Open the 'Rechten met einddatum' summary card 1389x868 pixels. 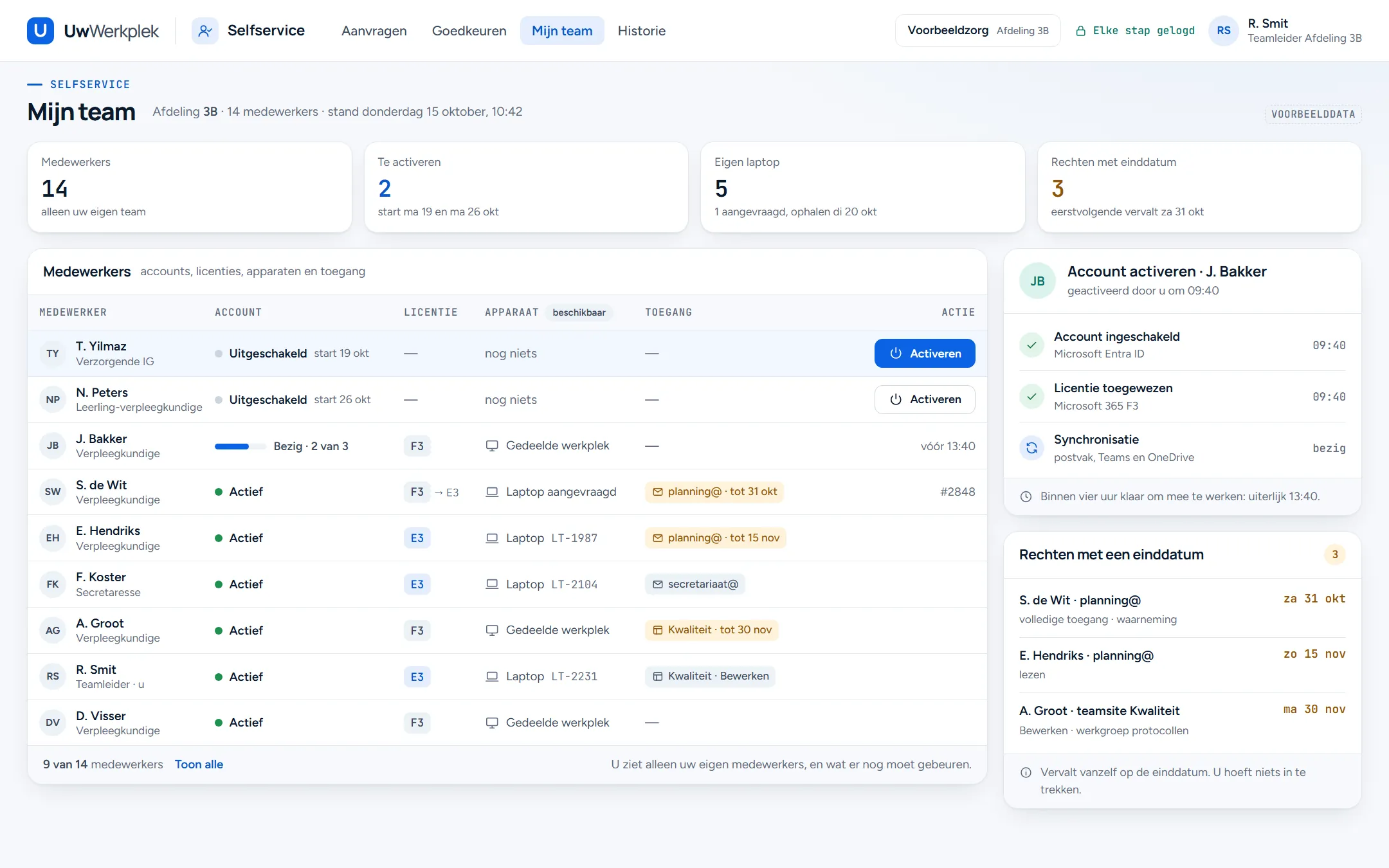[x=1199, y=187]
